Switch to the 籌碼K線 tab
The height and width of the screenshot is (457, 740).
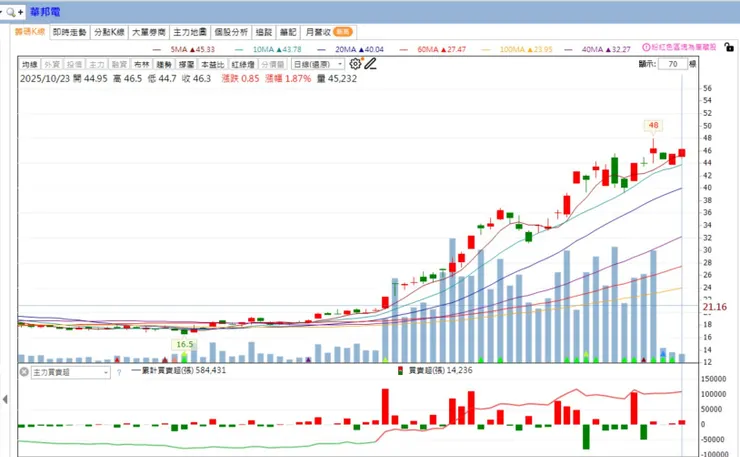tap(30, 32)
